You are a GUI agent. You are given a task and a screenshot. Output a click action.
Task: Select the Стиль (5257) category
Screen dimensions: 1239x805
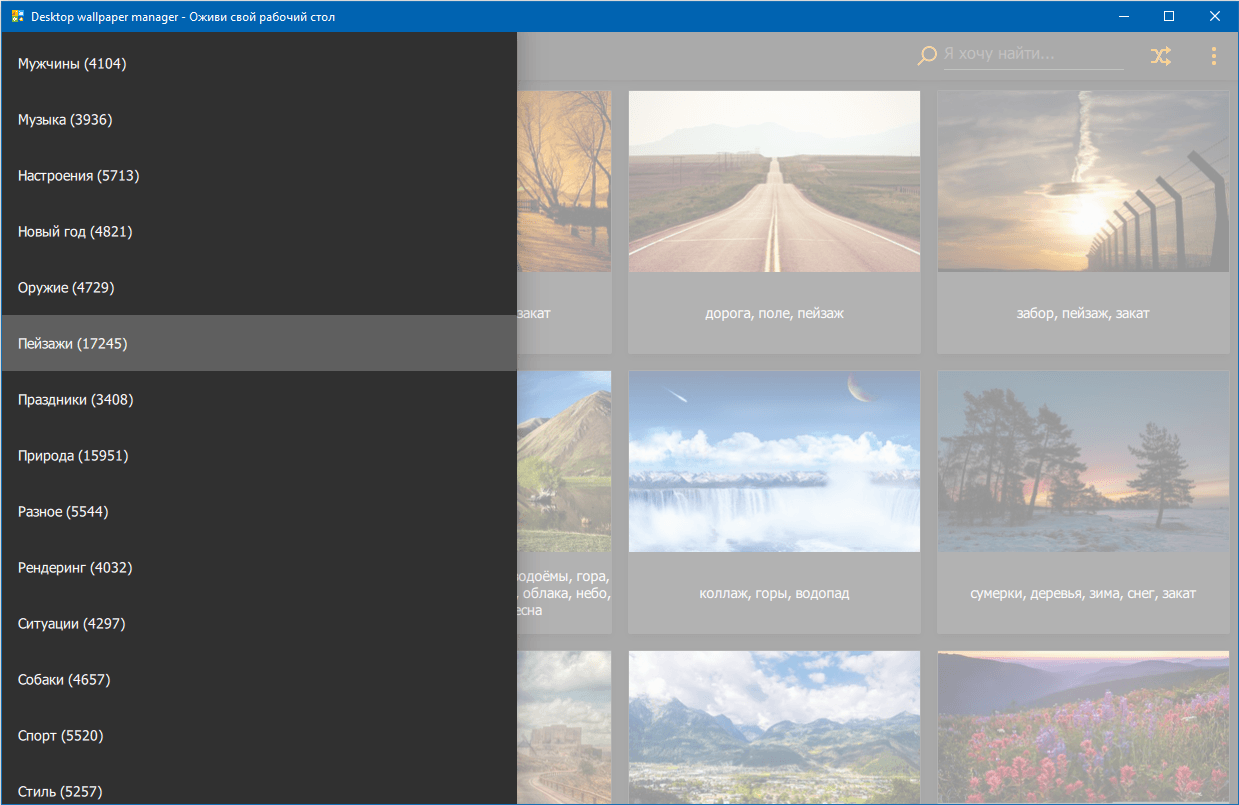pyautogui.click(x=259, y=785)
